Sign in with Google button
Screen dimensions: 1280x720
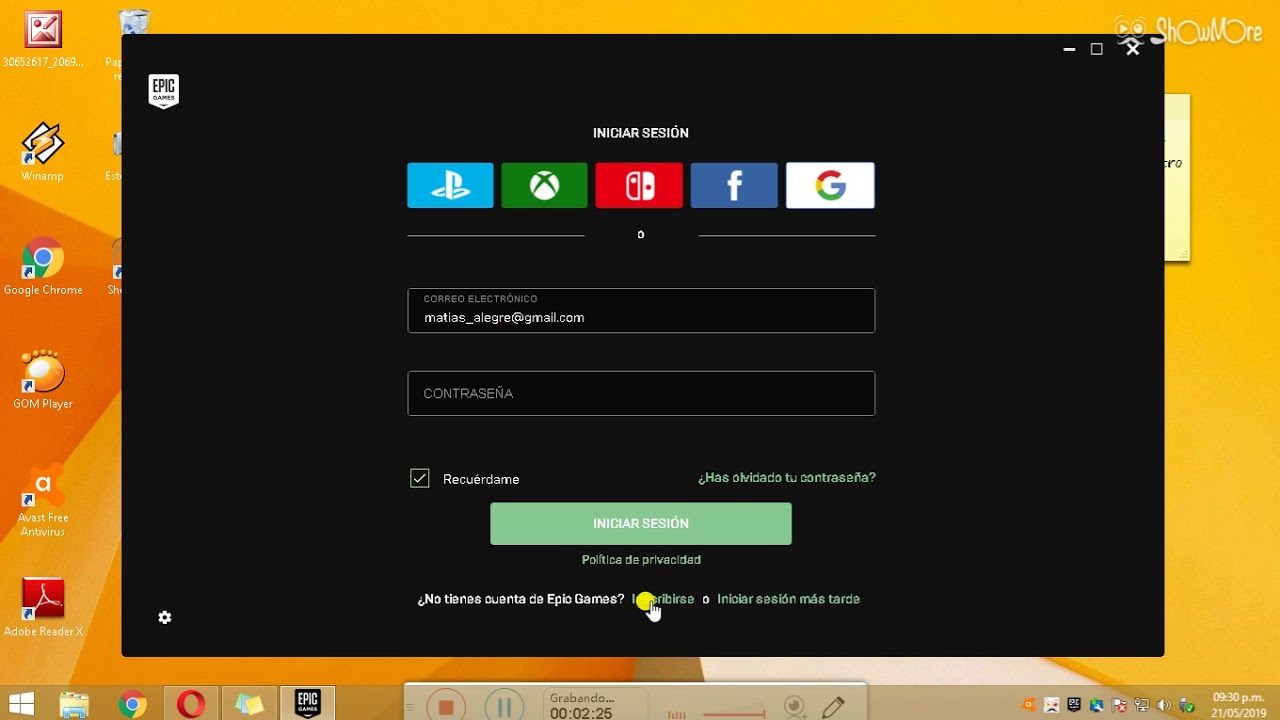830,185
